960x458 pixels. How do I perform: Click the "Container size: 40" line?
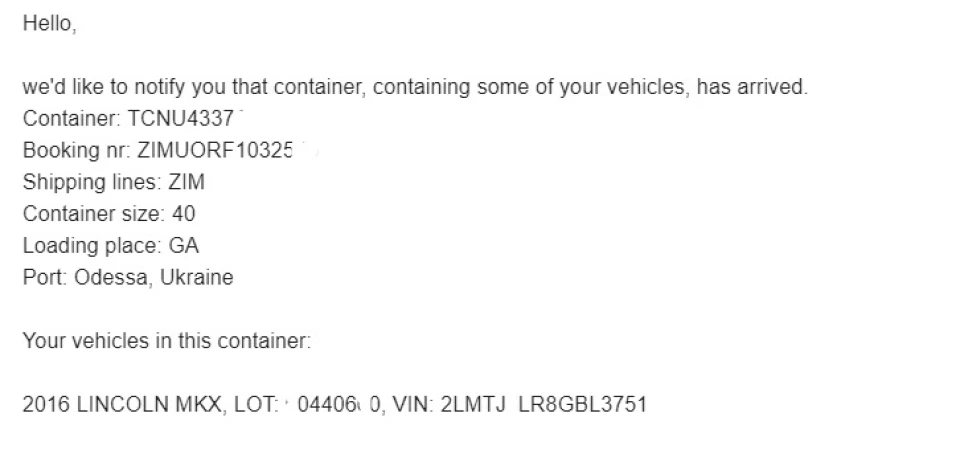pos(109,214)
